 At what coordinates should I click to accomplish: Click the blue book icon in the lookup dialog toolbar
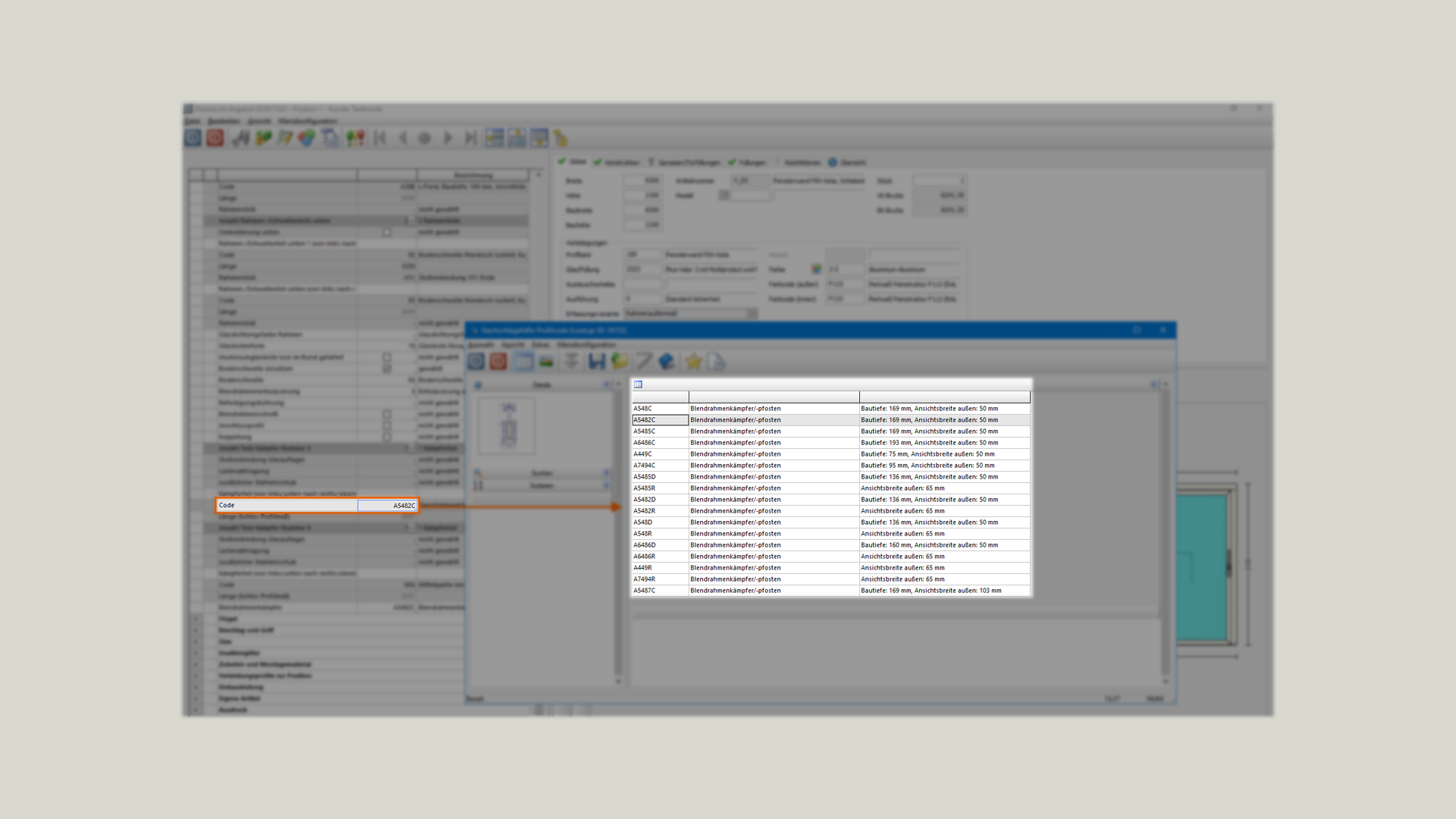point(667,362)
